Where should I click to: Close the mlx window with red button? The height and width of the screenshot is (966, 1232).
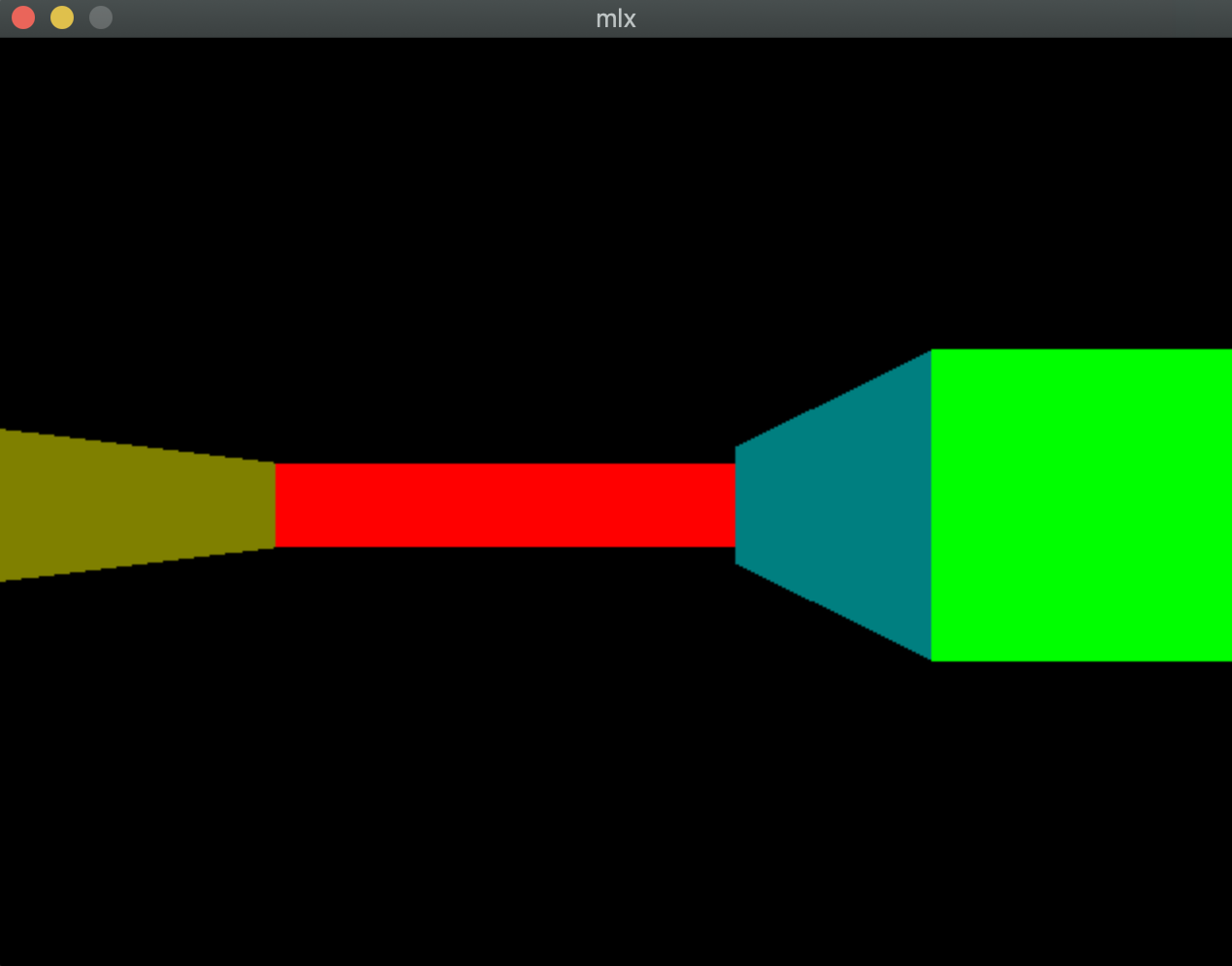click(x=23, y=17)
